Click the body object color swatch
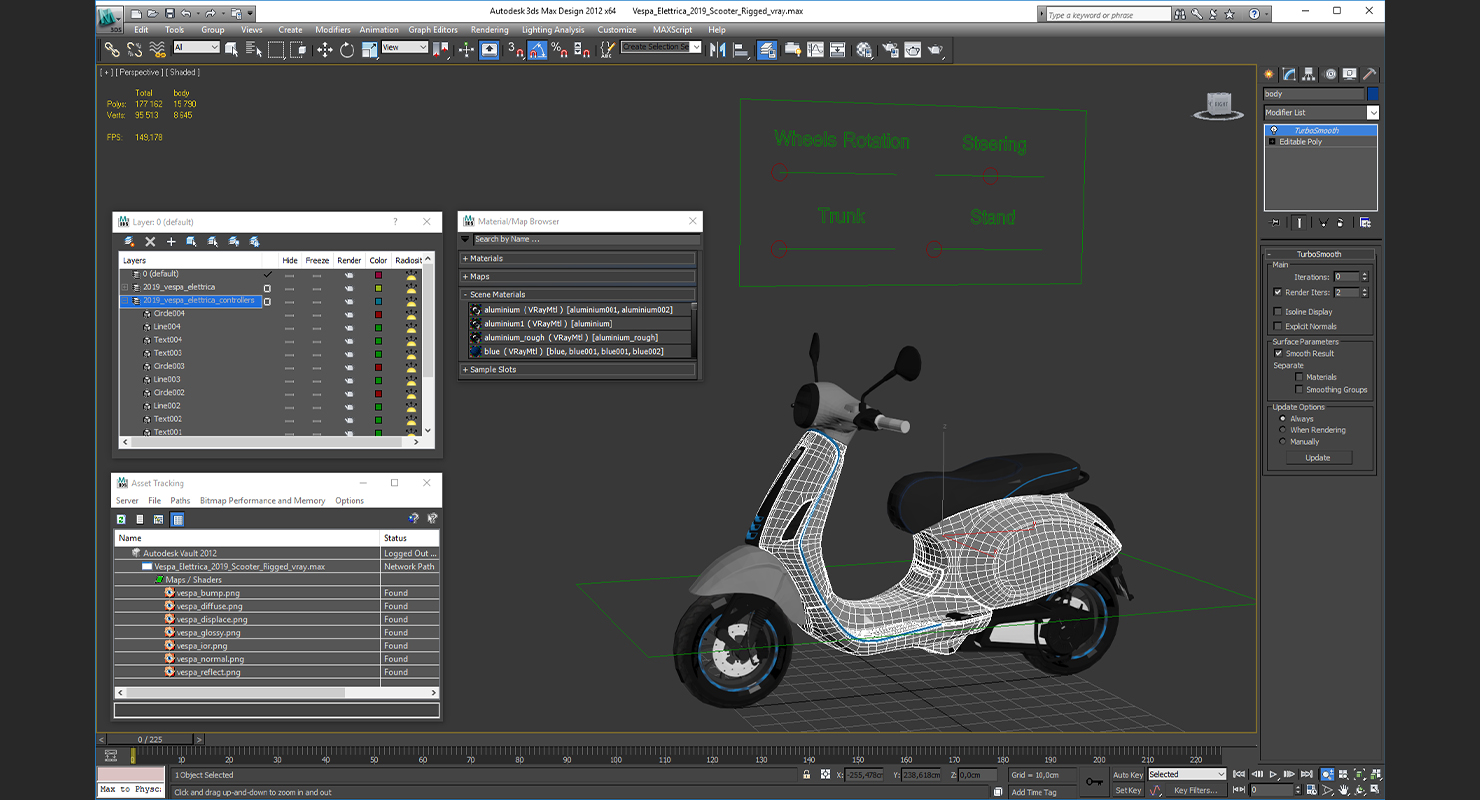Screen dimensions: 1480x800 1373,94
